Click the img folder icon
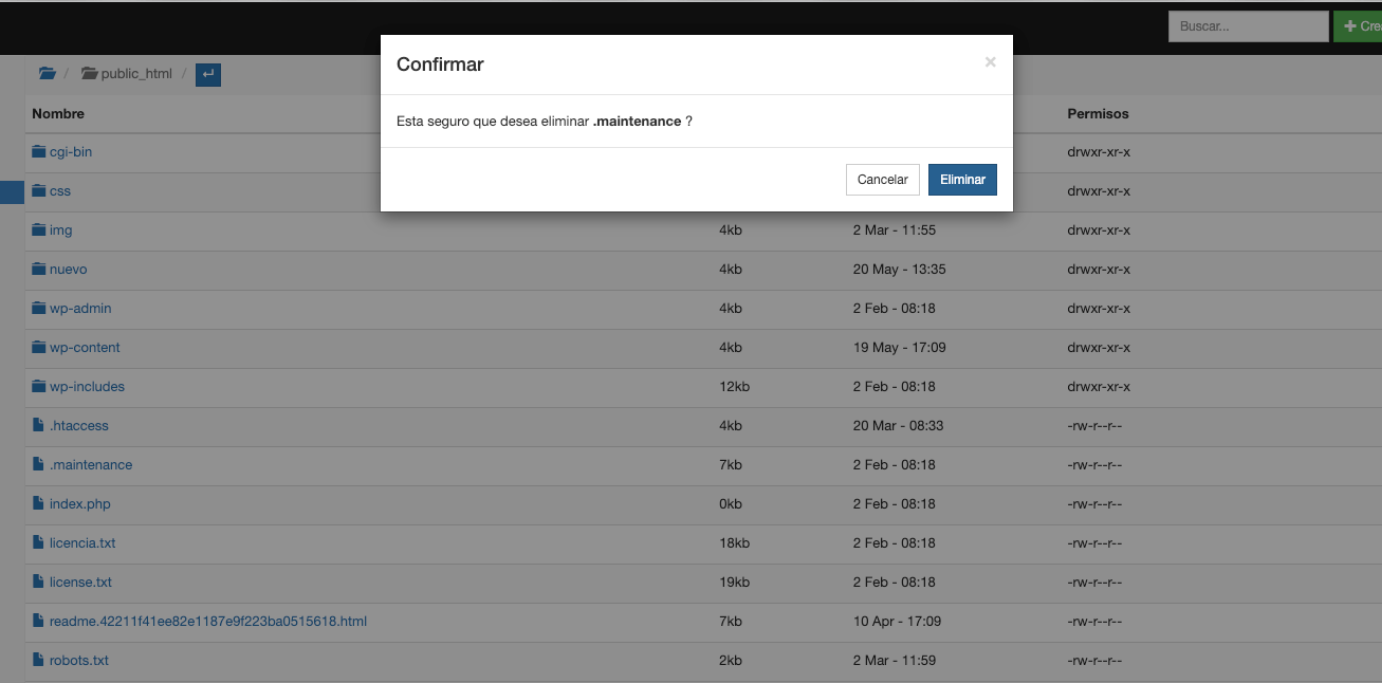The height and width of the screenshot is (683, 1382). pyautogui.click(x=39, y=230)
